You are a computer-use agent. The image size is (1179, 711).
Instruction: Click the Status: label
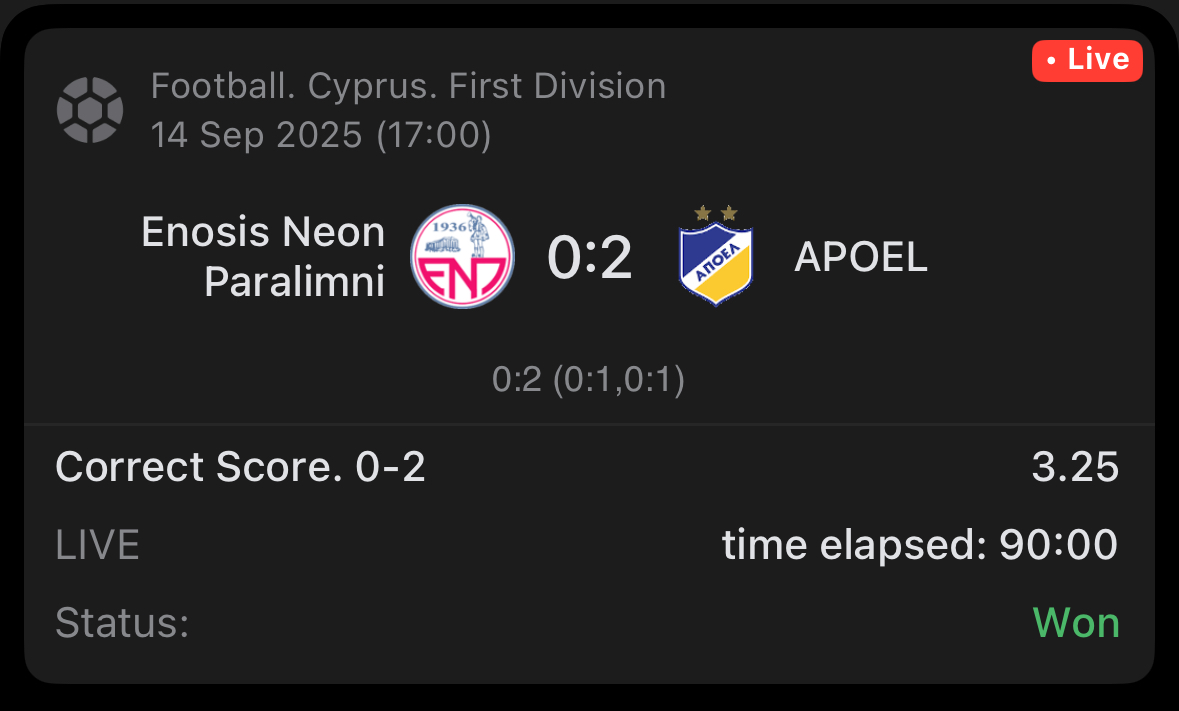[x=122, y=622]
